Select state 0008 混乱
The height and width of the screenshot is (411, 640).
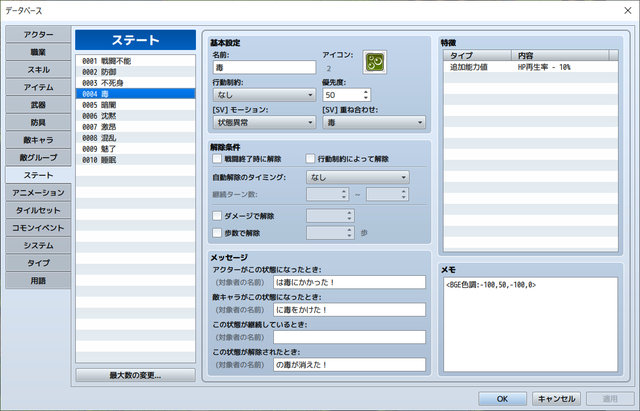coord(136,138)
